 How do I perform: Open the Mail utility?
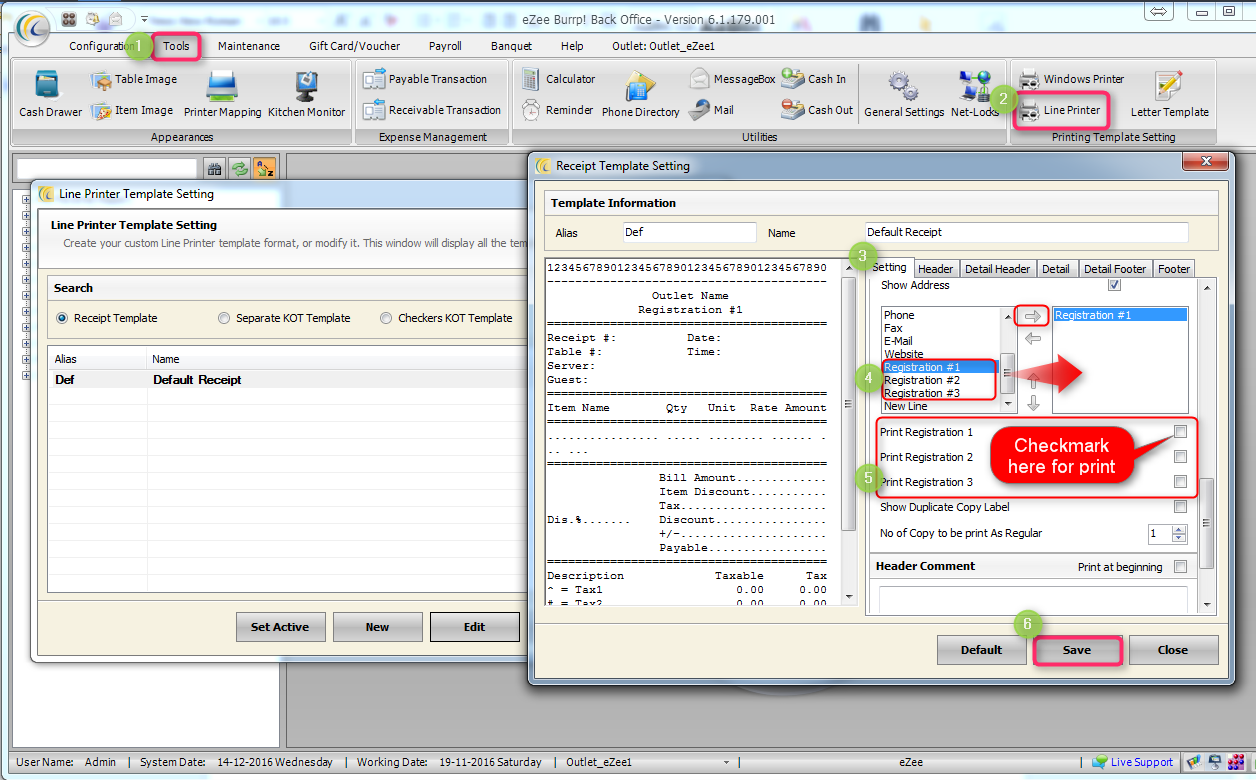click(711, 110)
